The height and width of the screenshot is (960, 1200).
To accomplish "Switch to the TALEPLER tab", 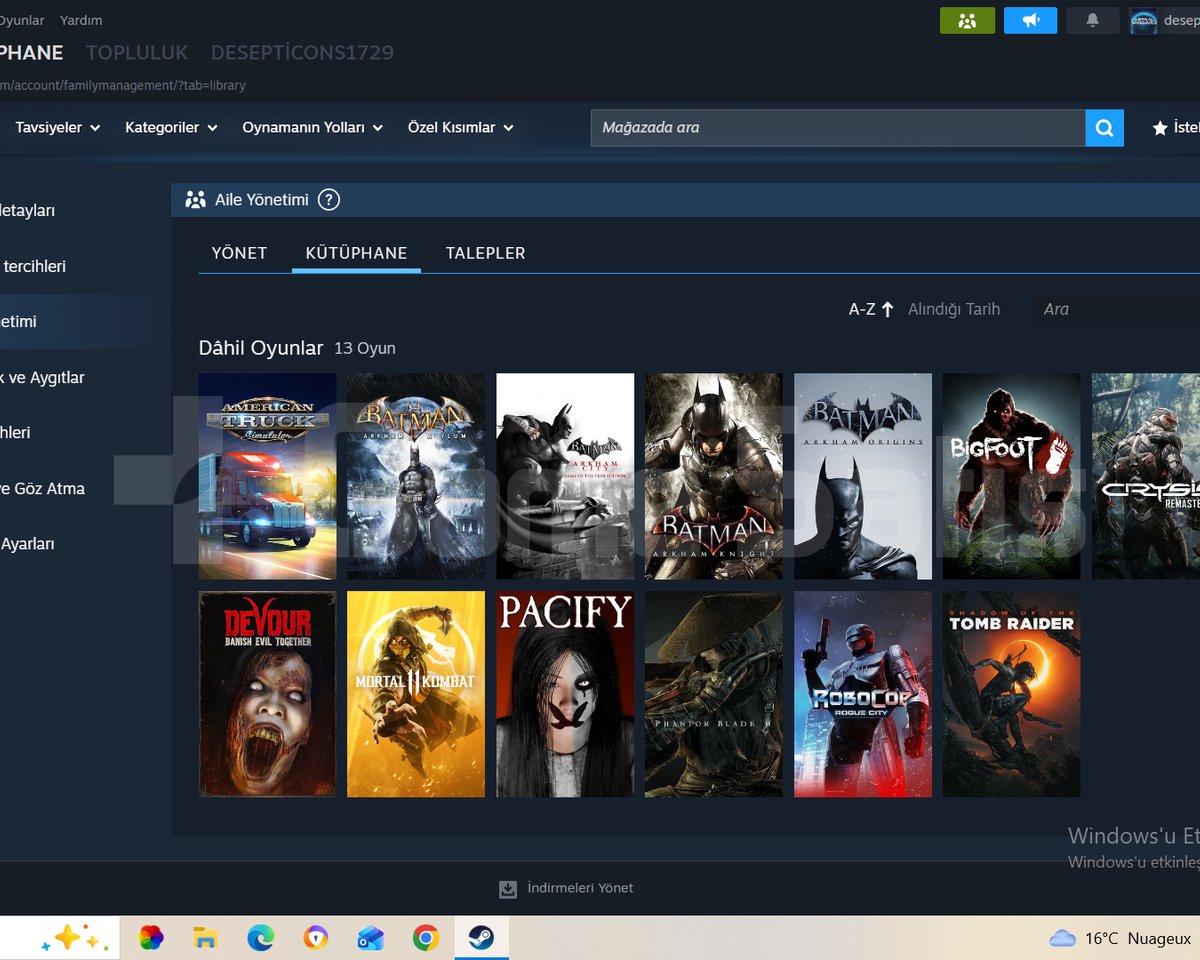I will pyautogui.click(x=485, y=253).
